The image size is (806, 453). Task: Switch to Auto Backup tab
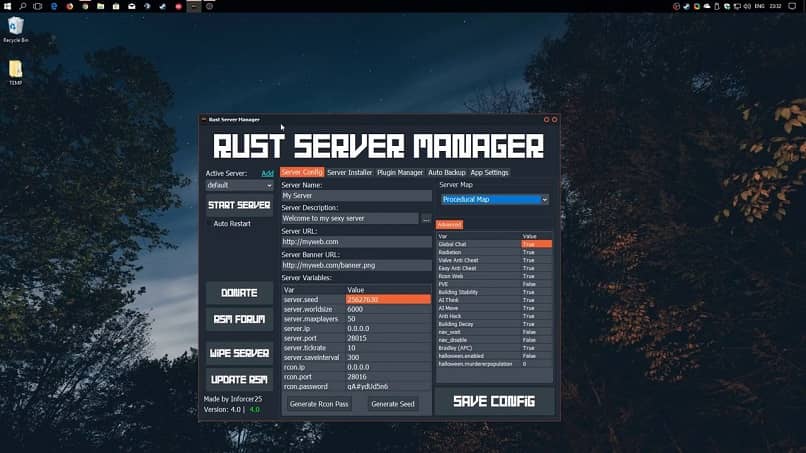coord(447,172)
